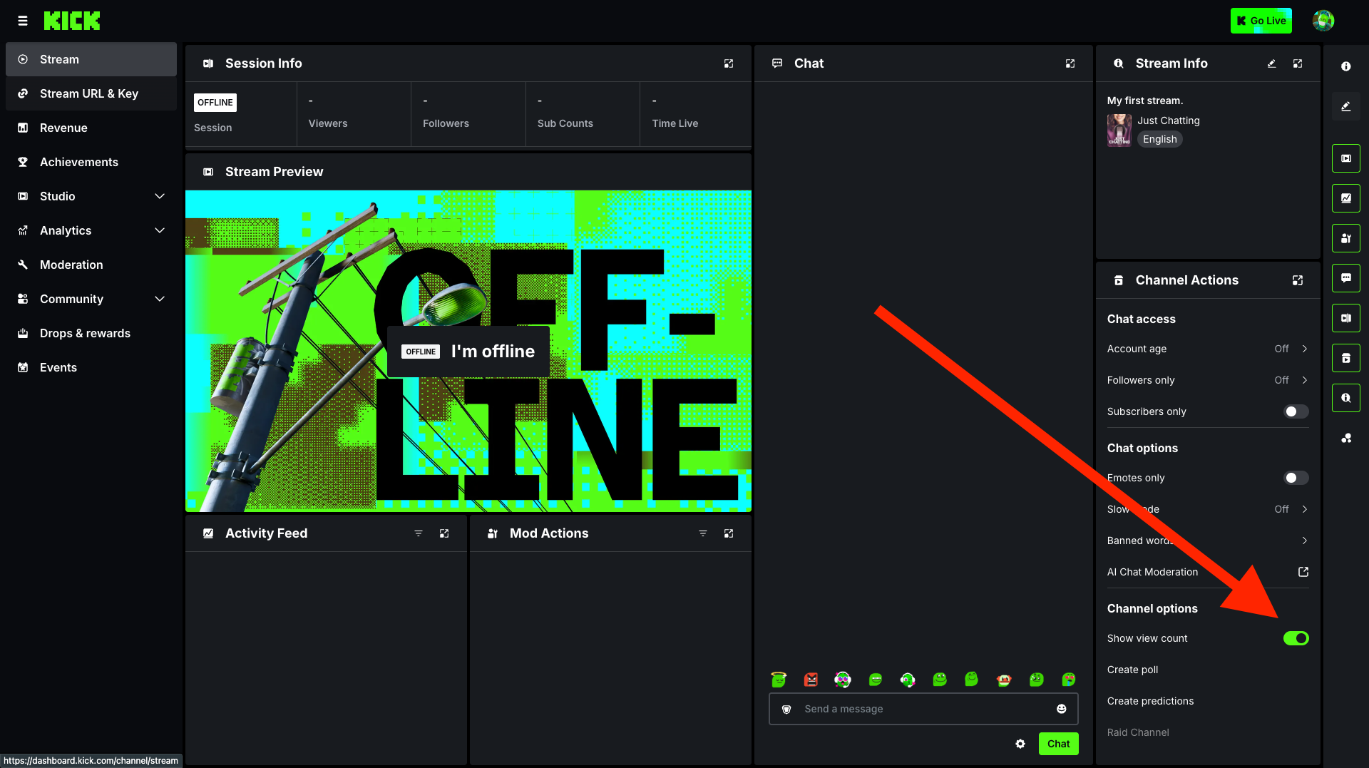The image size is (1369, 768).
Task: Open Drops & rewards in the sidebar
Action: click(x=91, y=333)
